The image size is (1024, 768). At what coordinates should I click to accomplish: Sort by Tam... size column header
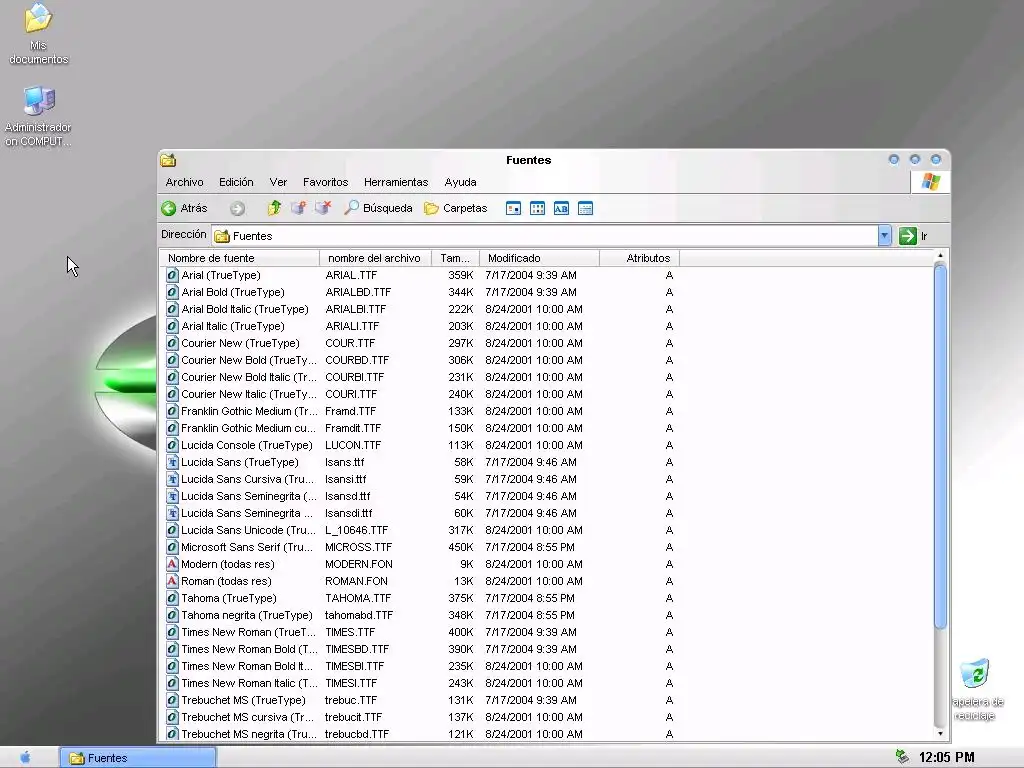455,258
